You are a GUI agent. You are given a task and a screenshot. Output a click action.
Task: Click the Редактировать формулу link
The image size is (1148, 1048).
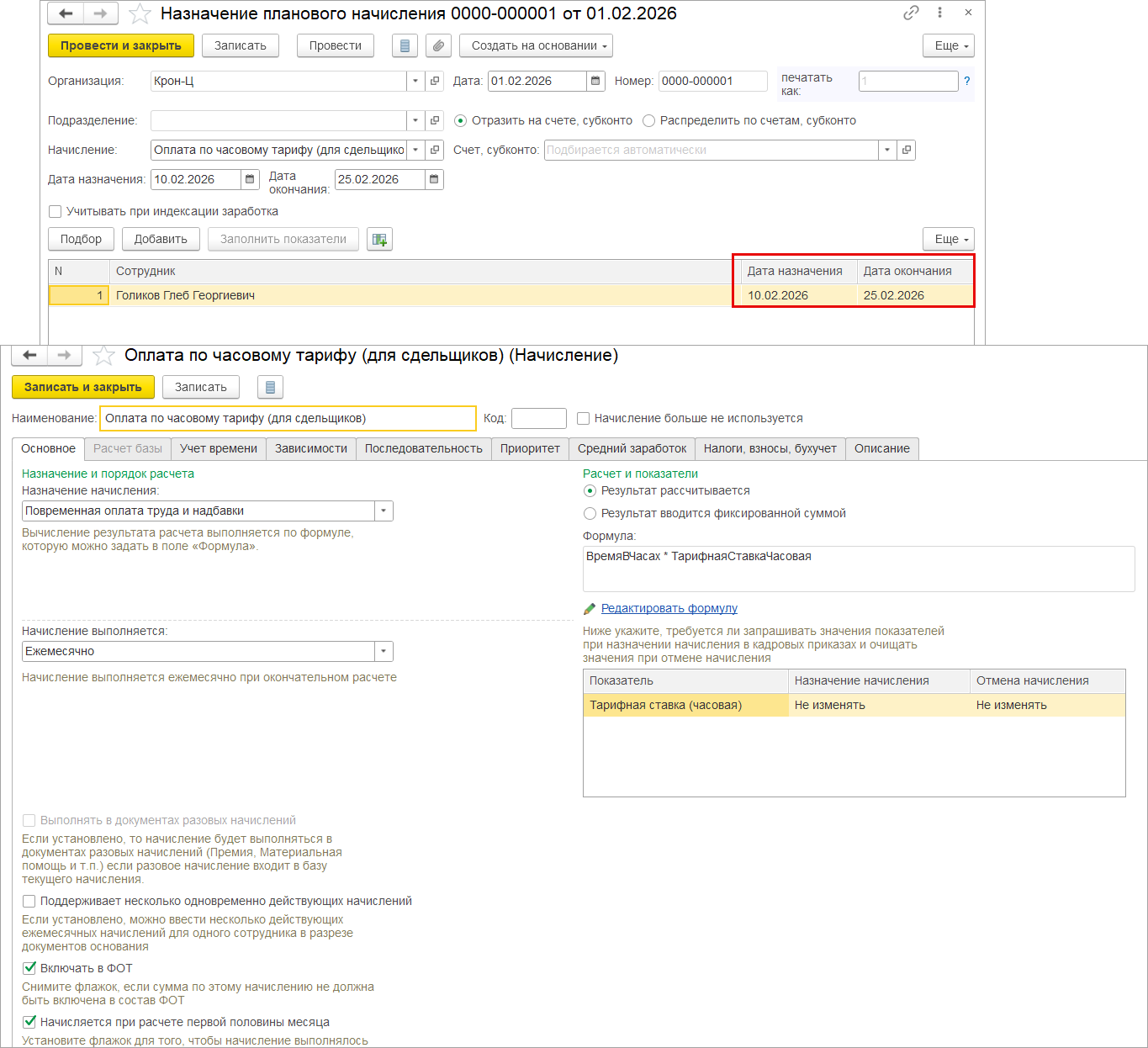669,608
